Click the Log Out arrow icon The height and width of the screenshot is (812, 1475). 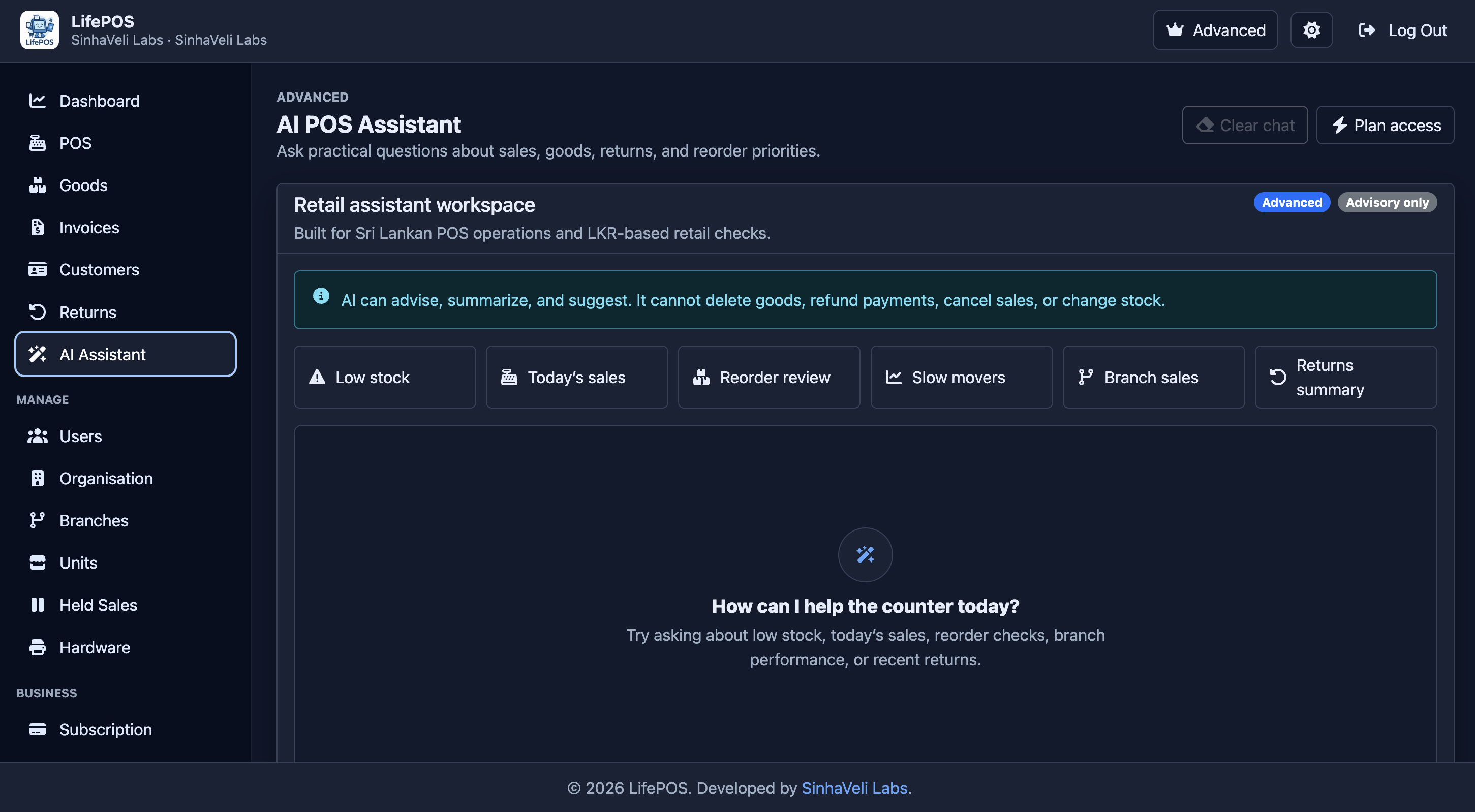pyautogui.click(x=1367, y=30)
